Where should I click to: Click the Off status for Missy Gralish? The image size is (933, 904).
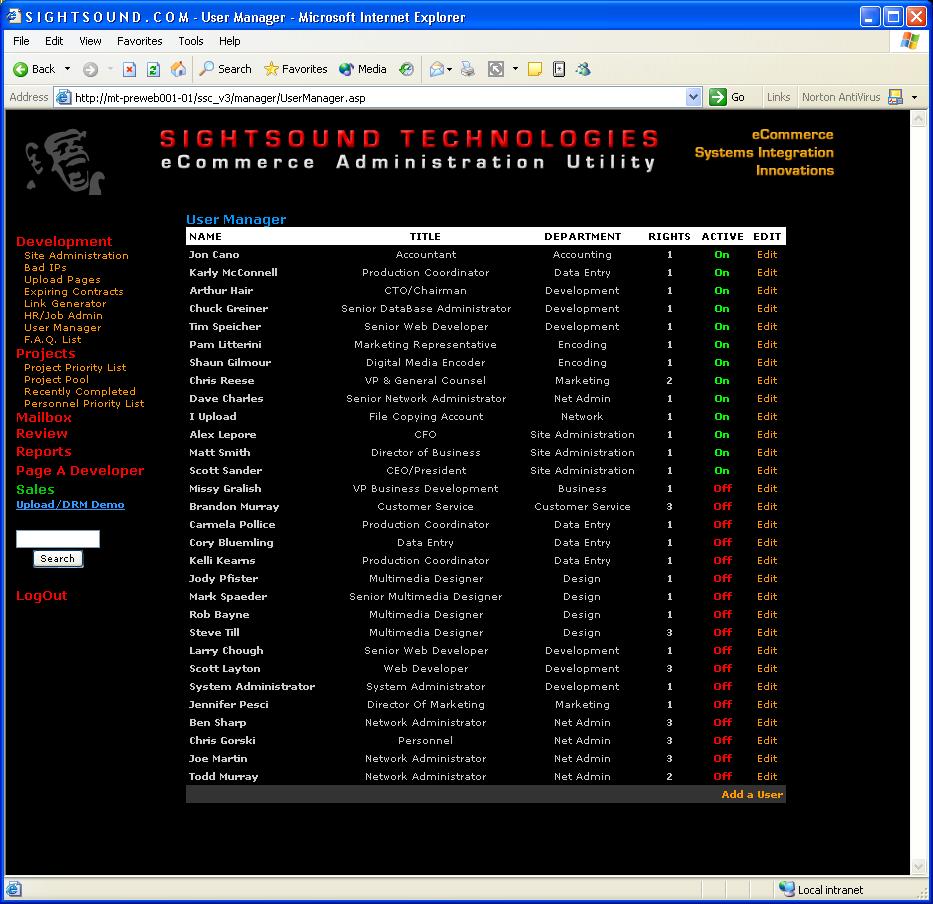[722, 489]
